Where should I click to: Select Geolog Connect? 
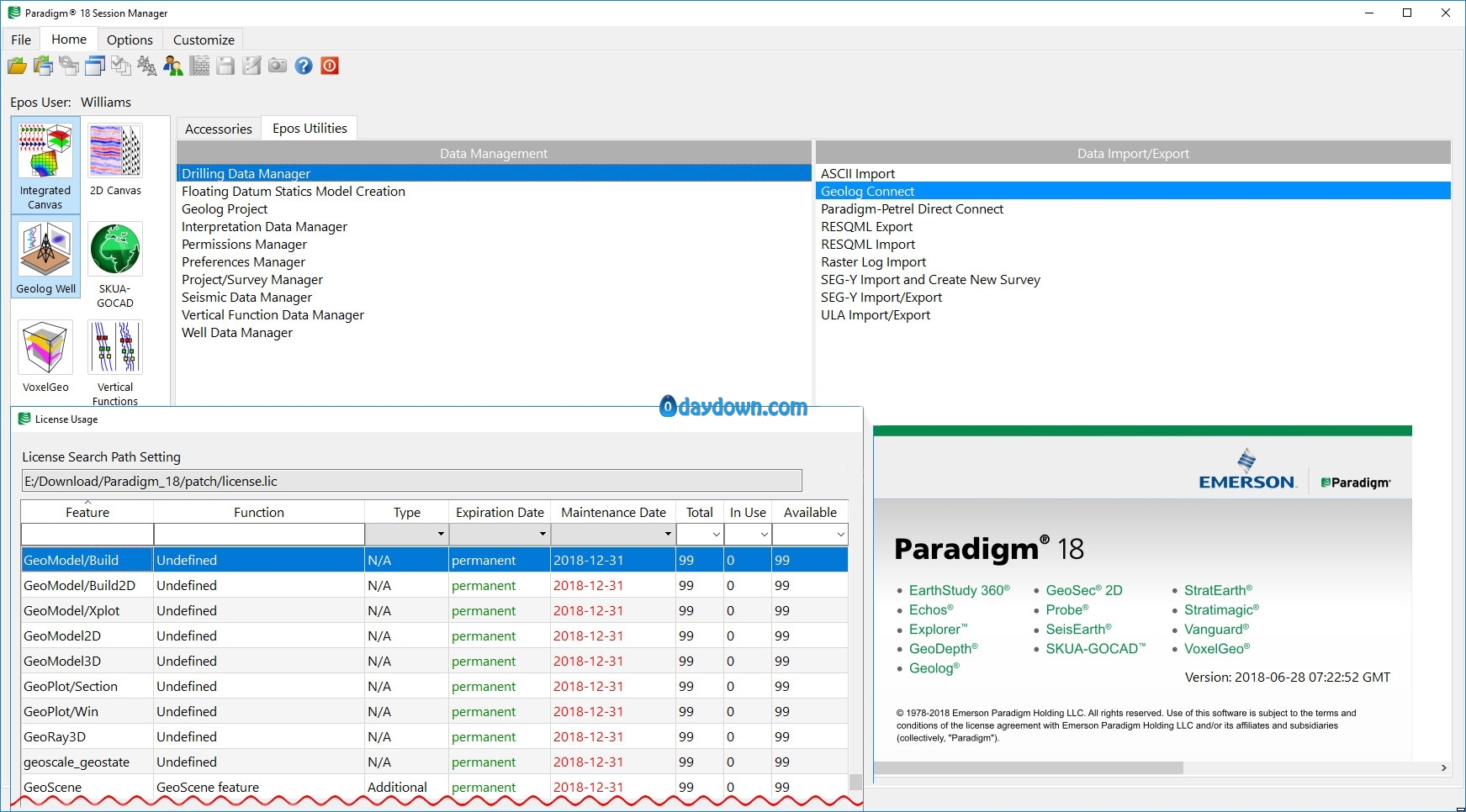tap(1133, 191)
